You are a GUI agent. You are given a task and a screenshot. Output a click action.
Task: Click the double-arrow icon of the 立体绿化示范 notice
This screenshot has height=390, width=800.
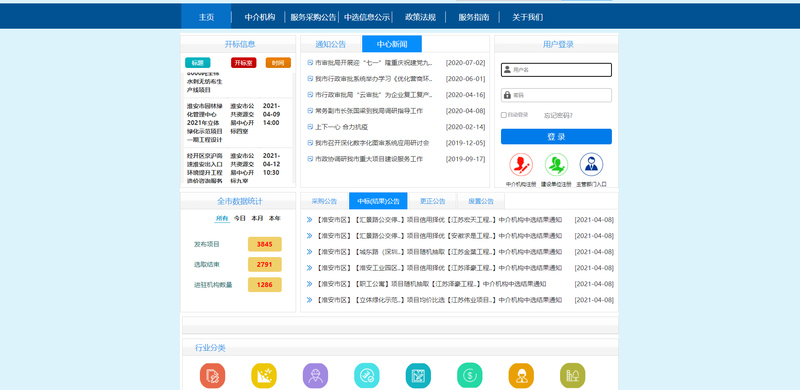(x=309, y=300)
